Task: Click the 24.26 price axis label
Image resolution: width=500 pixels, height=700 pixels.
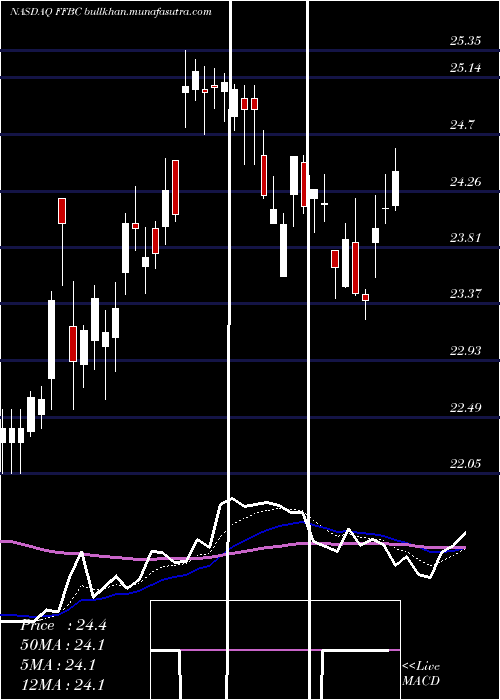Action: coord(465,182)
